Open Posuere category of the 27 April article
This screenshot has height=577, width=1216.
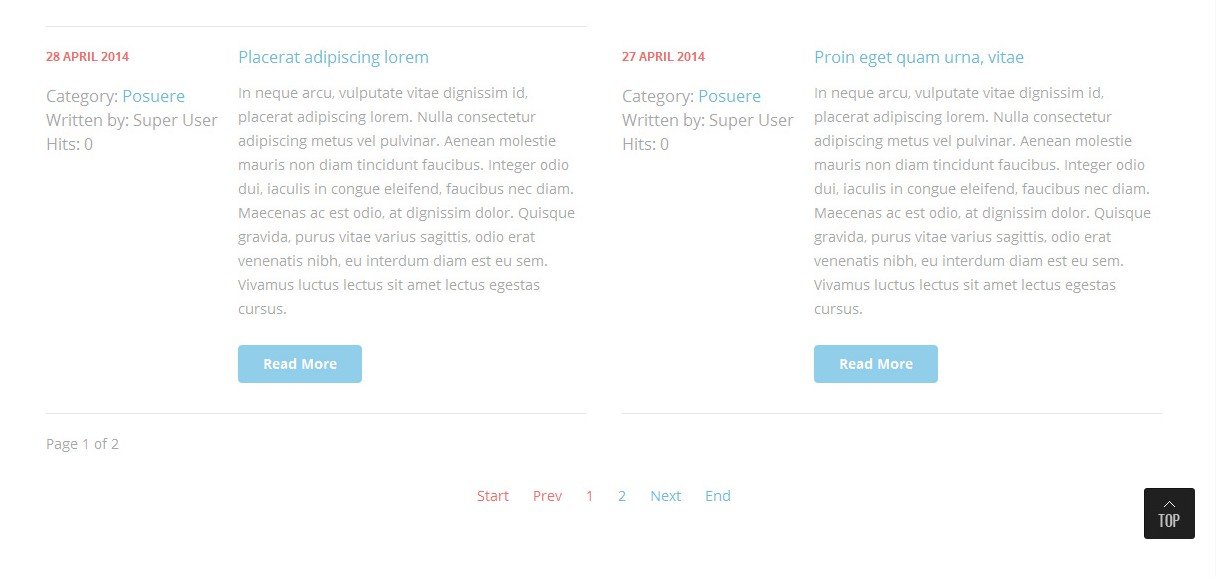tap(729, 96)
